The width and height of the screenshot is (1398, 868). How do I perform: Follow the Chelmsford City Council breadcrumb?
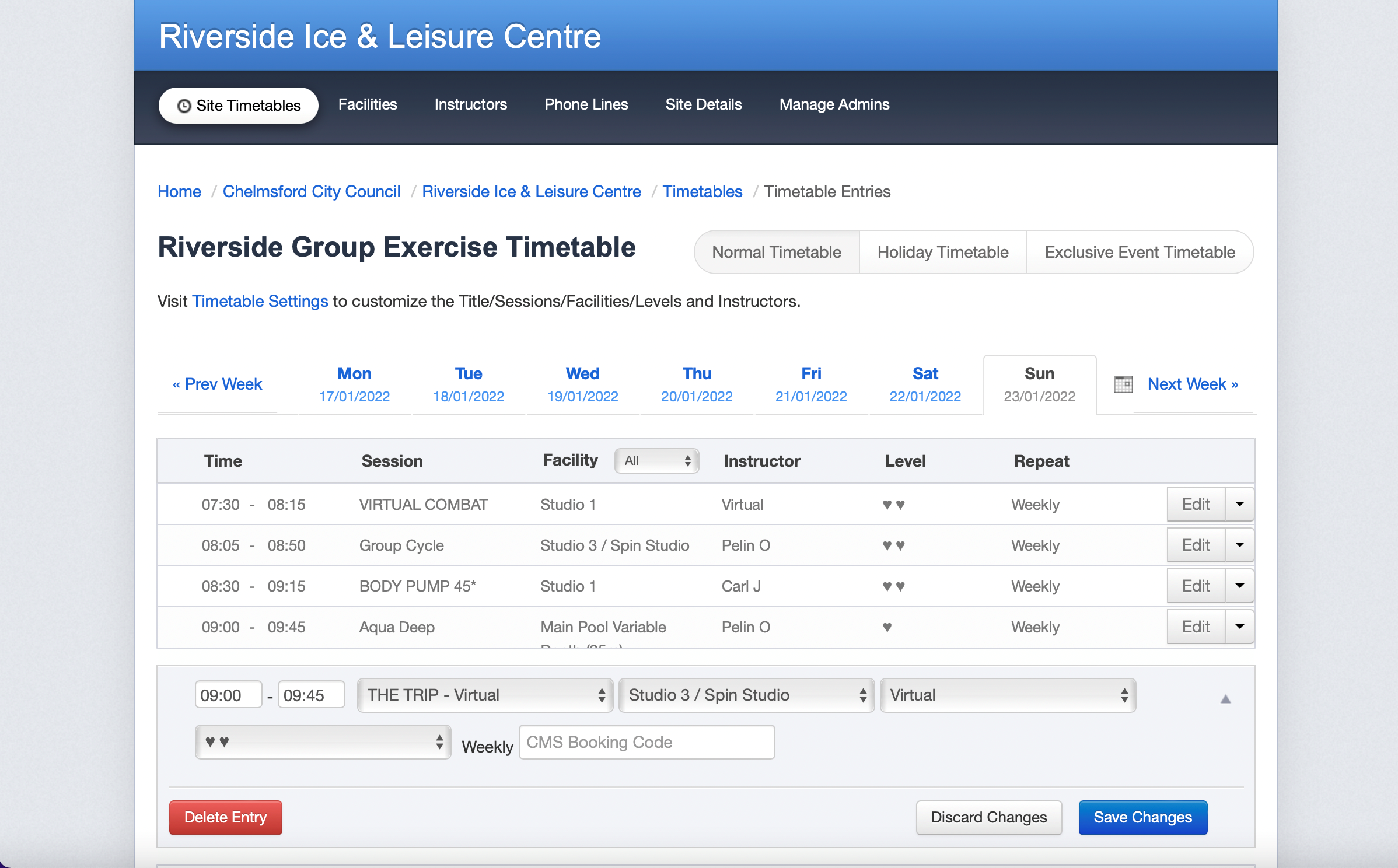[312, 192]
